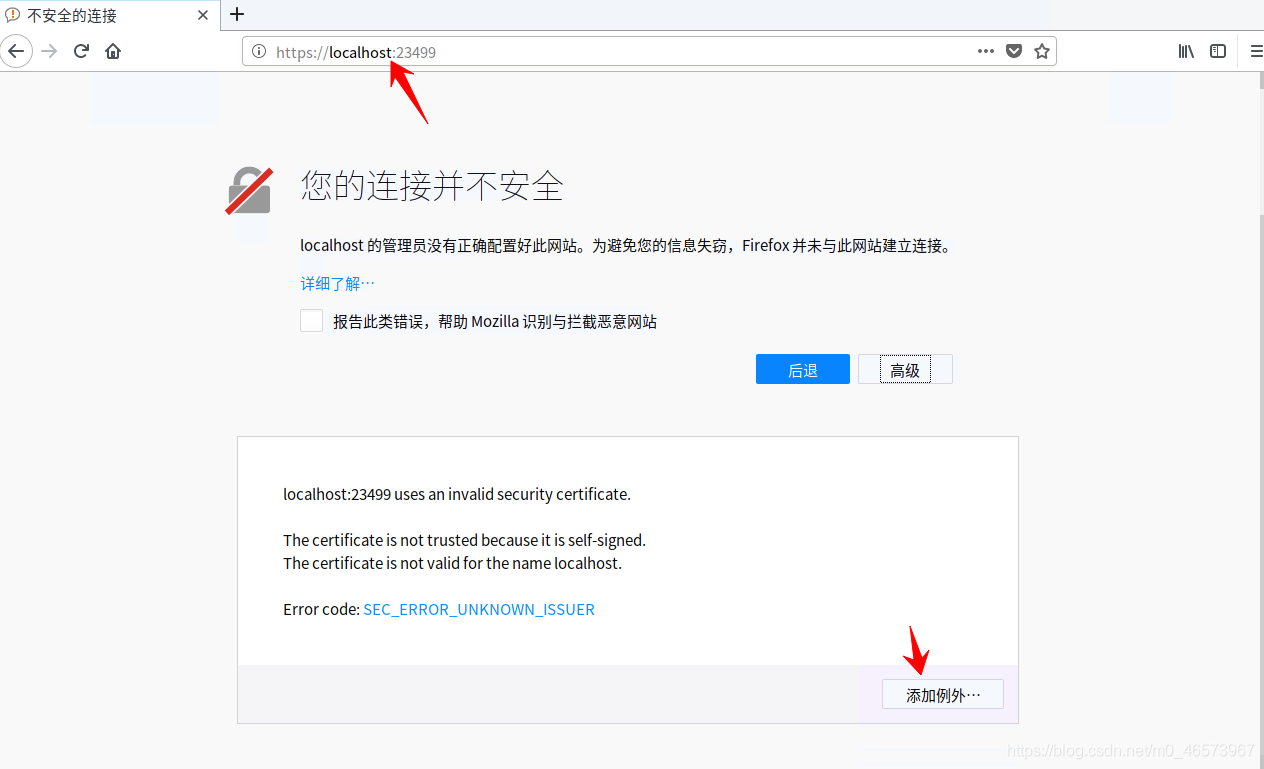Save page to Pocket

(1014, 51)
